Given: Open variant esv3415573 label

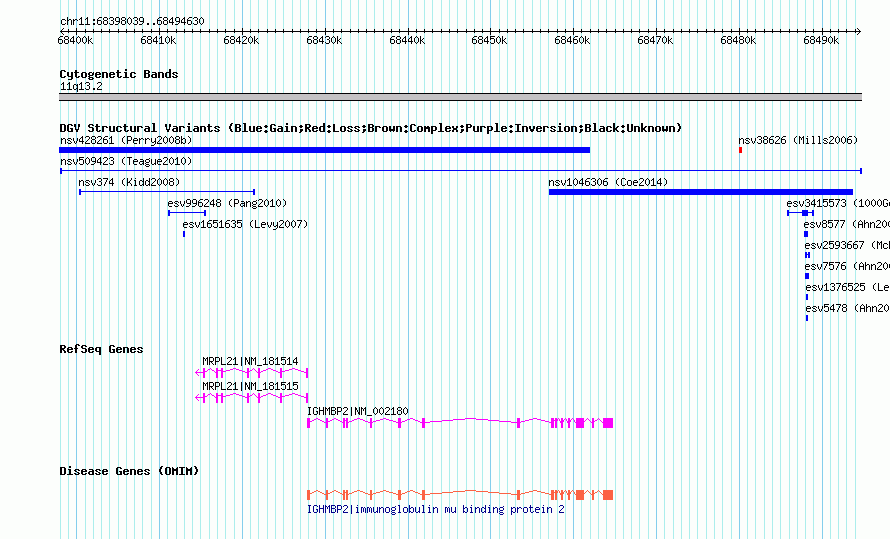Looking at the screenshot, I should pos(838,203).
